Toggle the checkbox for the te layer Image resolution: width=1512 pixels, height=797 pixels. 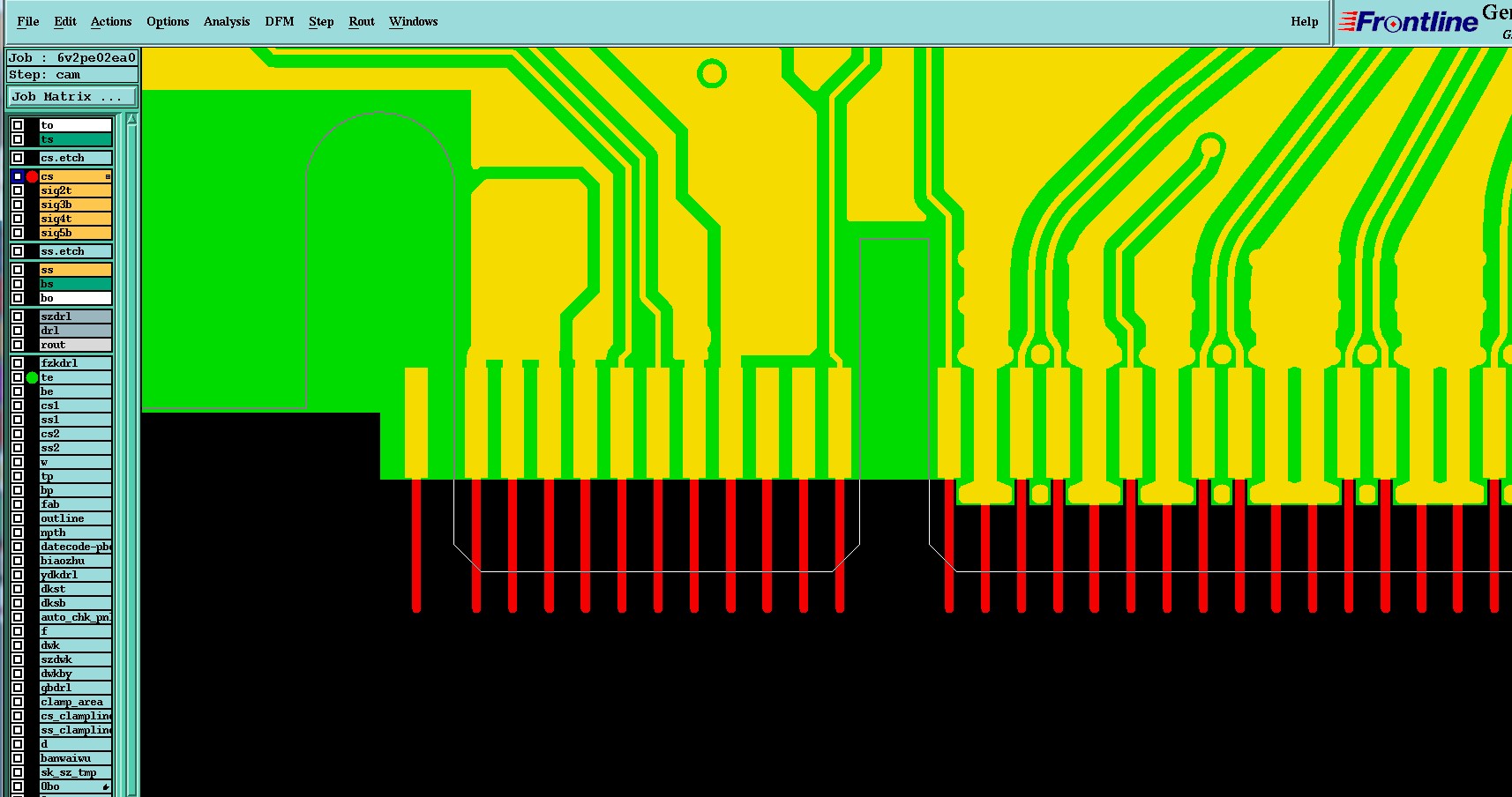18,377
